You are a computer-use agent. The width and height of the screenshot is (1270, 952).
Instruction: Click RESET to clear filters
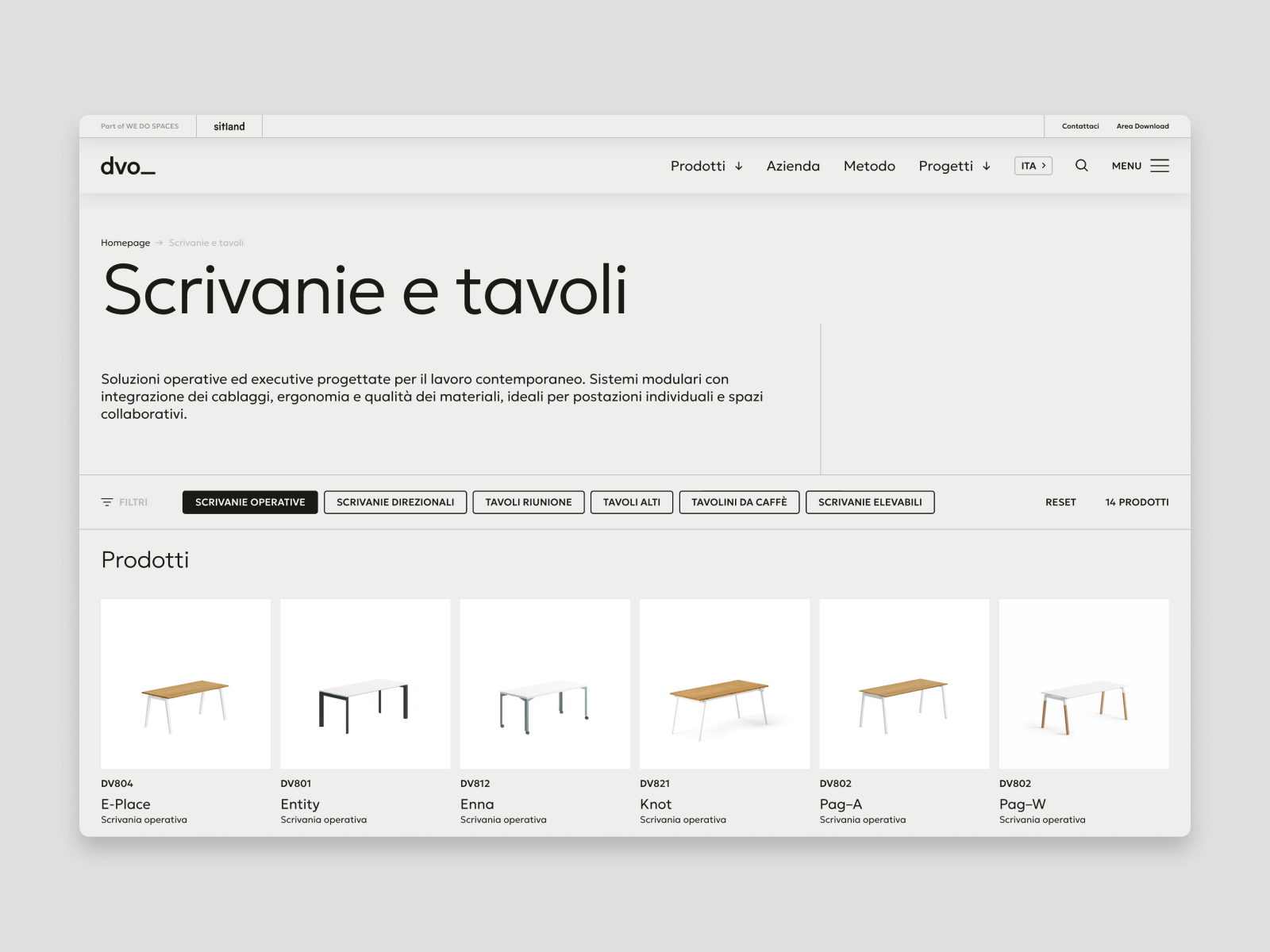coord(1060,502)
